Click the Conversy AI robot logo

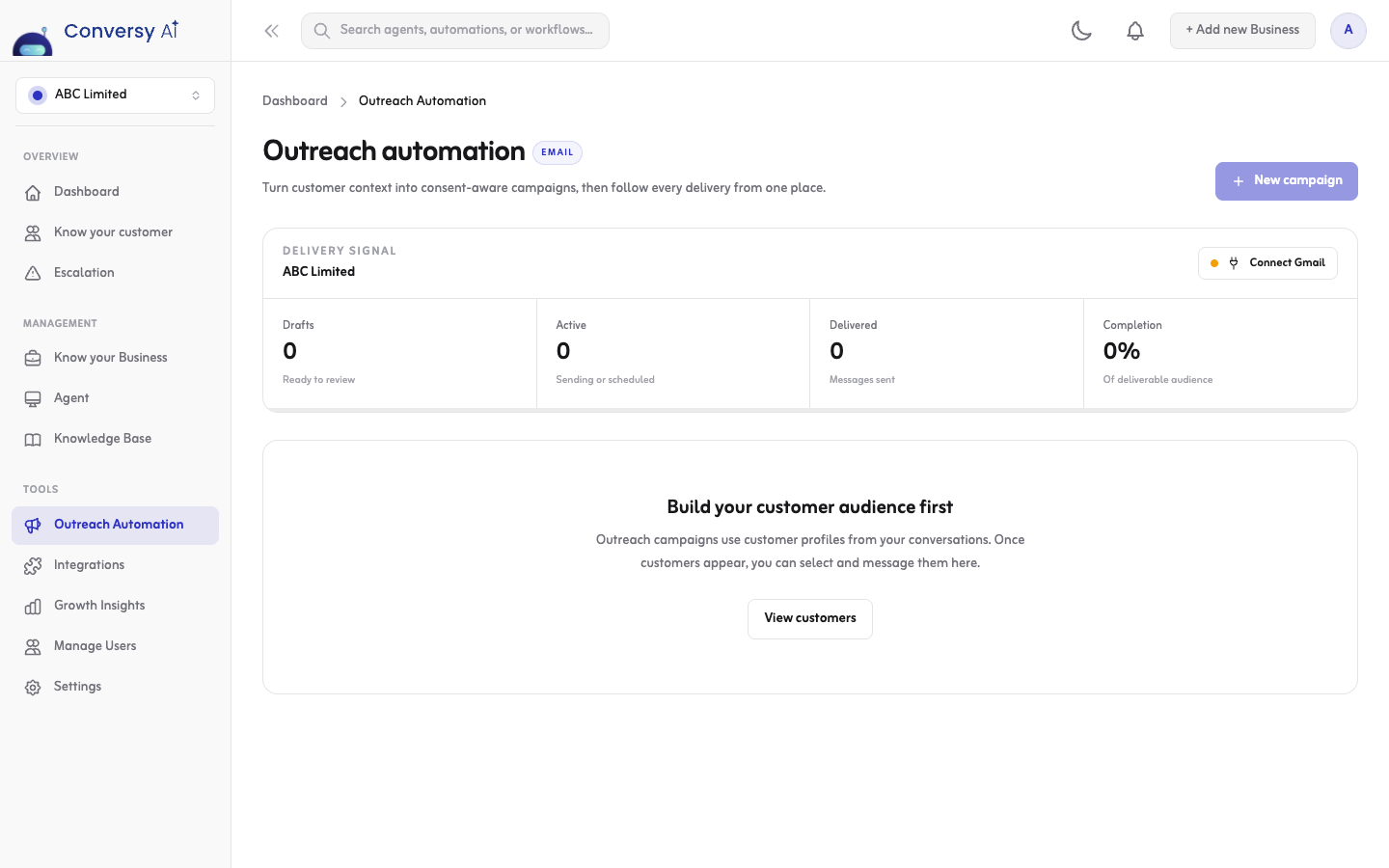[33, 42]
